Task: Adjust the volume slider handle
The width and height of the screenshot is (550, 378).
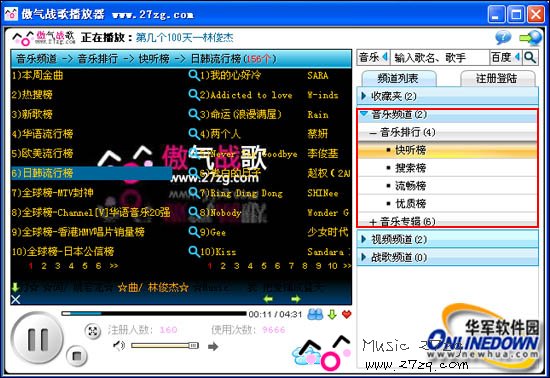Action: (193, 346)
